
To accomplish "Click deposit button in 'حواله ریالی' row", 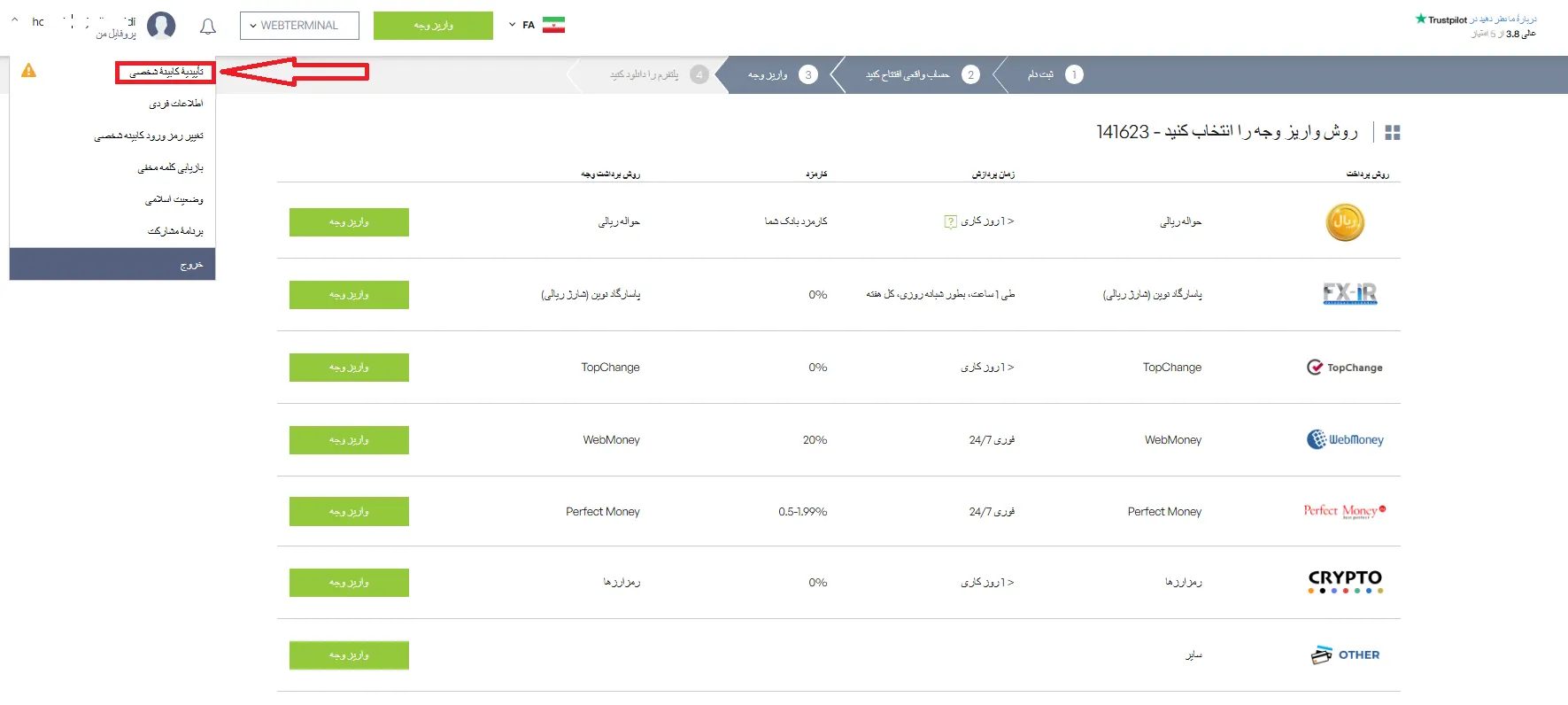I will (x=349, y=222).
